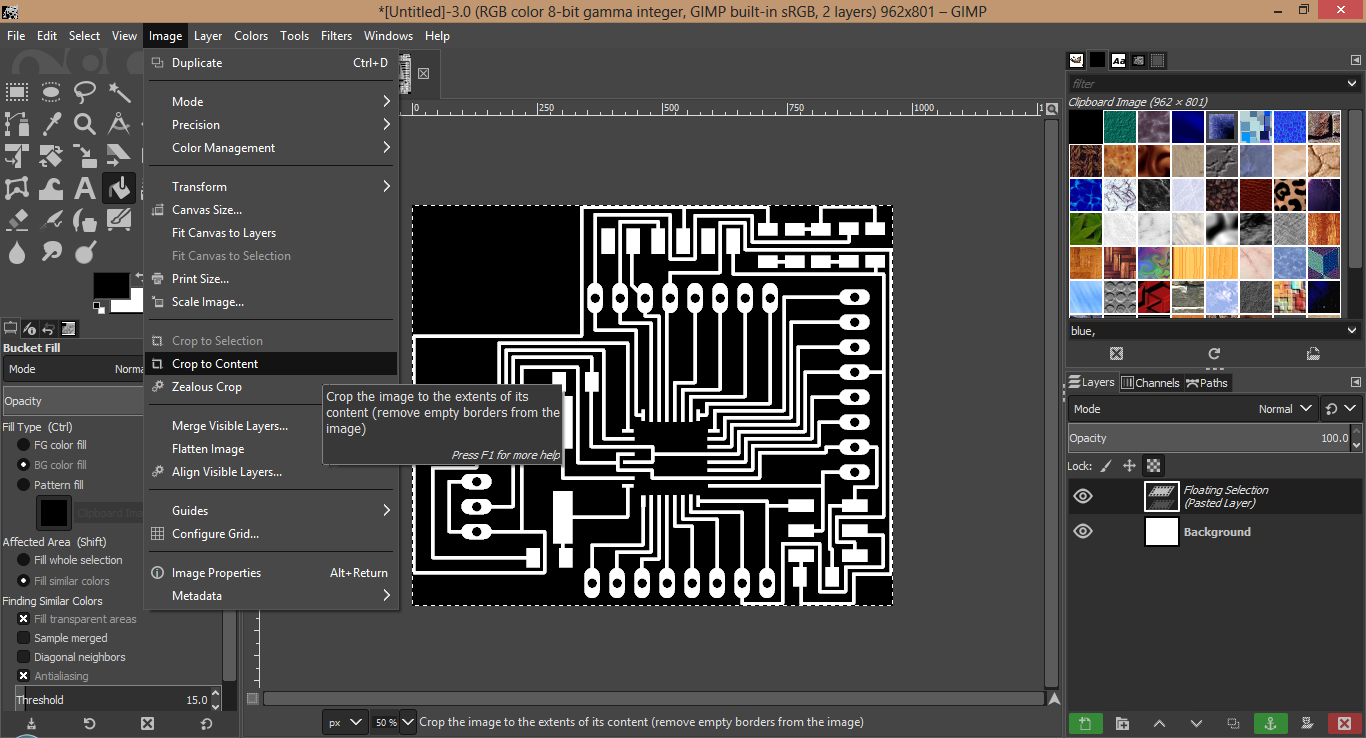
Task: Select the Eraser tool
Action: click(17, 219)
